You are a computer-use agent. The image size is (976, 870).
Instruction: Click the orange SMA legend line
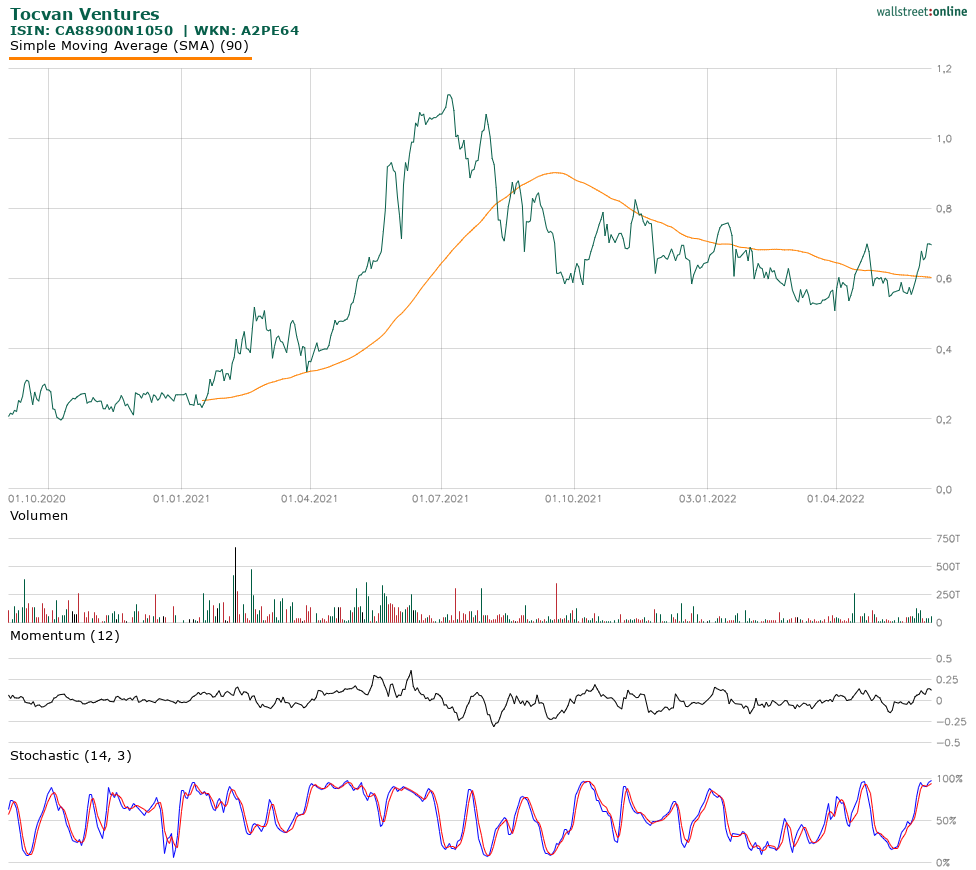click(130, 58)
